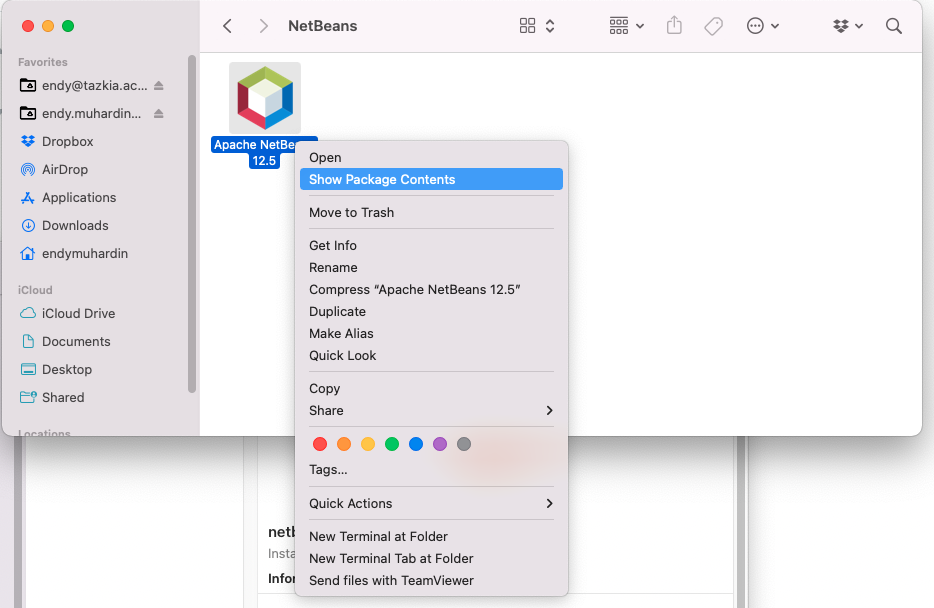Choose New Terminal Tab at Folder
934x608 pixels.
point(431,559)
